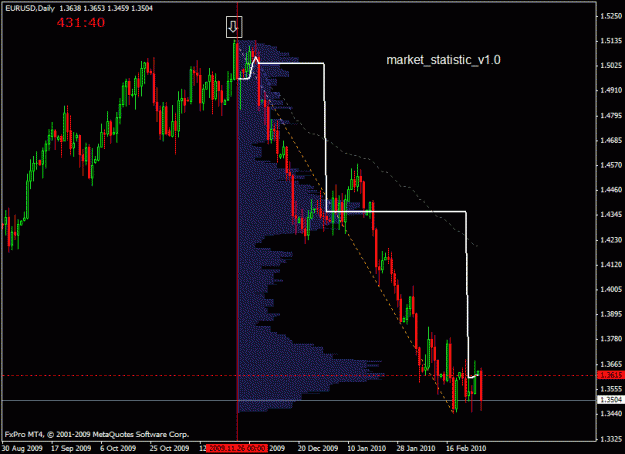The width and height of the screenshot is (625, 454).
Task: Click the 1.4685 price axis label
Action: 611,140
